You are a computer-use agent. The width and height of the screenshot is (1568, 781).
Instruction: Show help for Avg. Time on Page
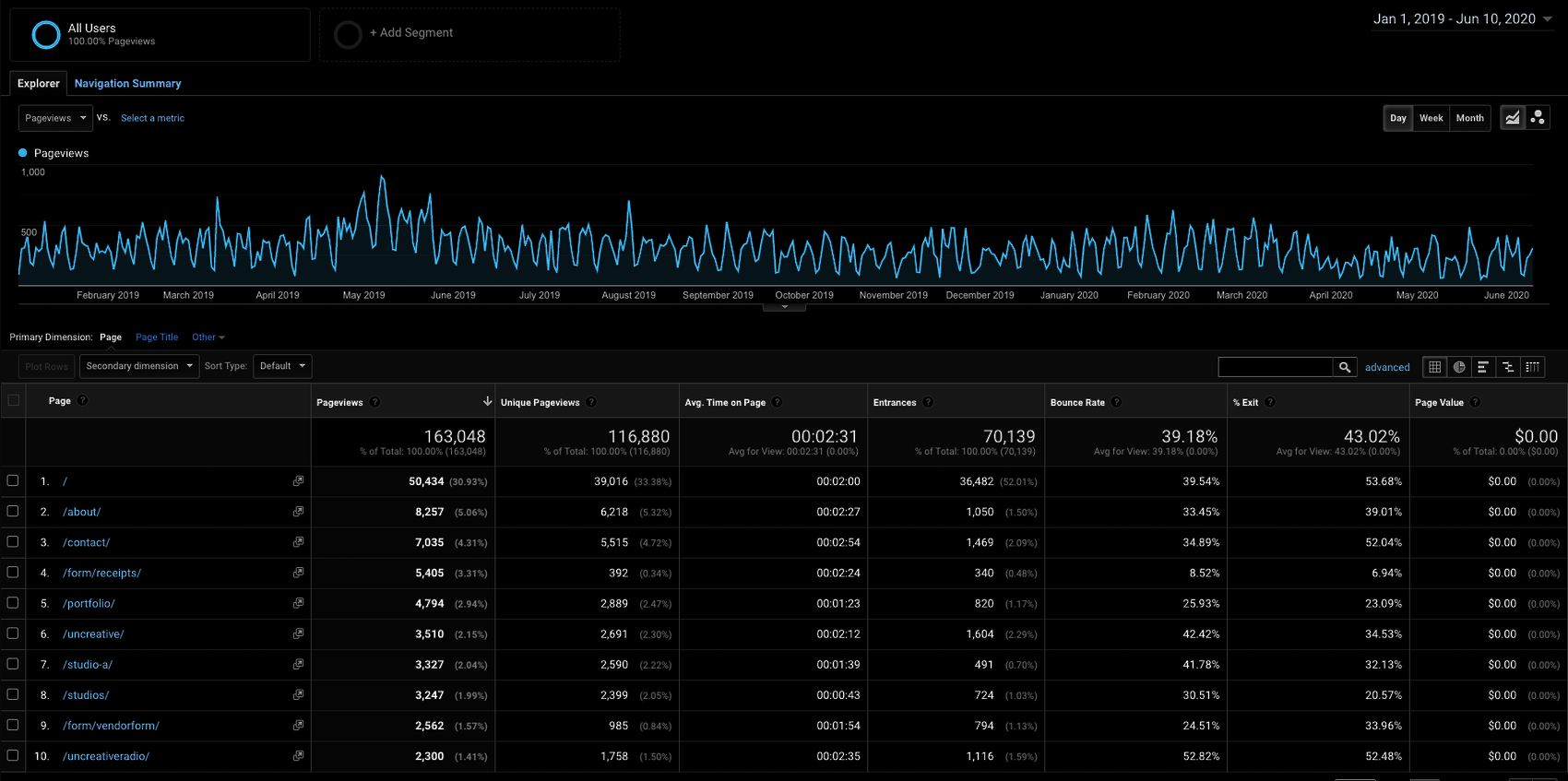pyautogui.click(x=777, y=402)
